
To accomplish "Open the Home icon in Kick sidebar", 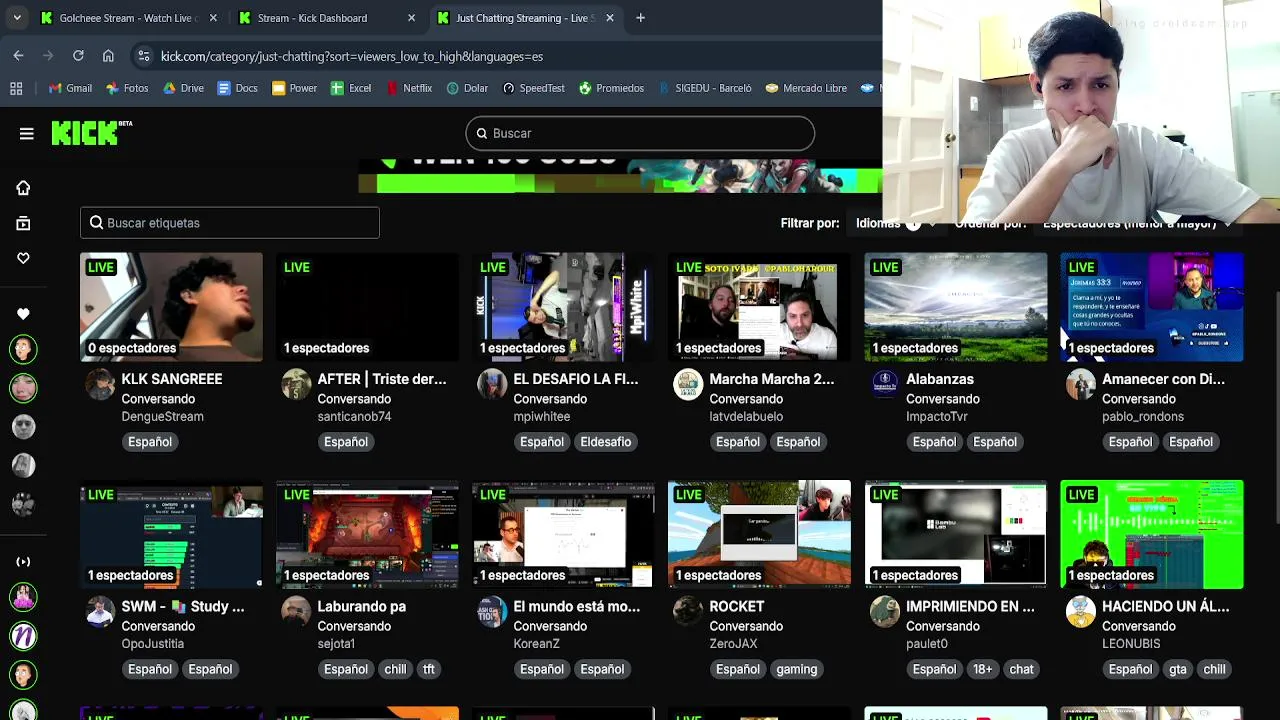I will tap(23, 188).
